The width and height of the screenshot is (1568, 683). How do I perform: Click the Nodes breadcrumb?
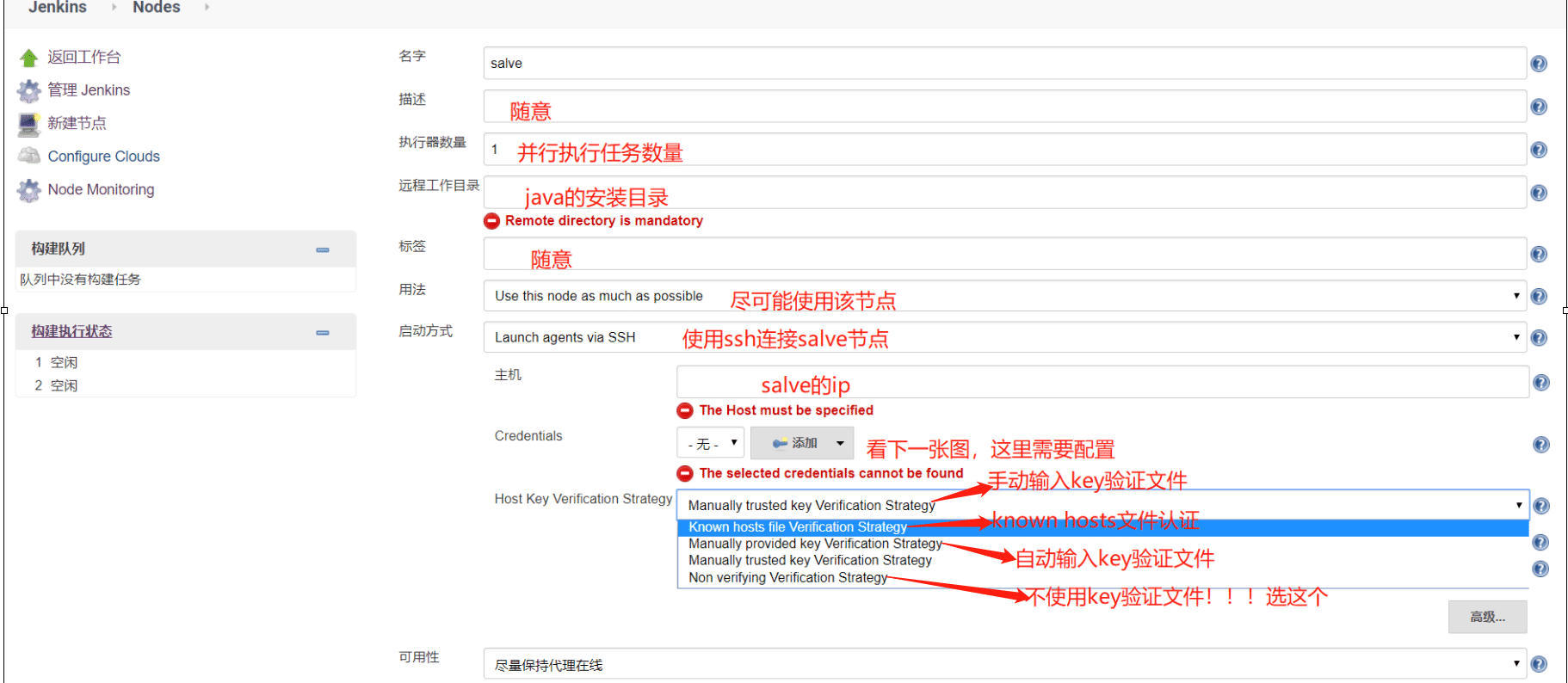pos(157,8)
